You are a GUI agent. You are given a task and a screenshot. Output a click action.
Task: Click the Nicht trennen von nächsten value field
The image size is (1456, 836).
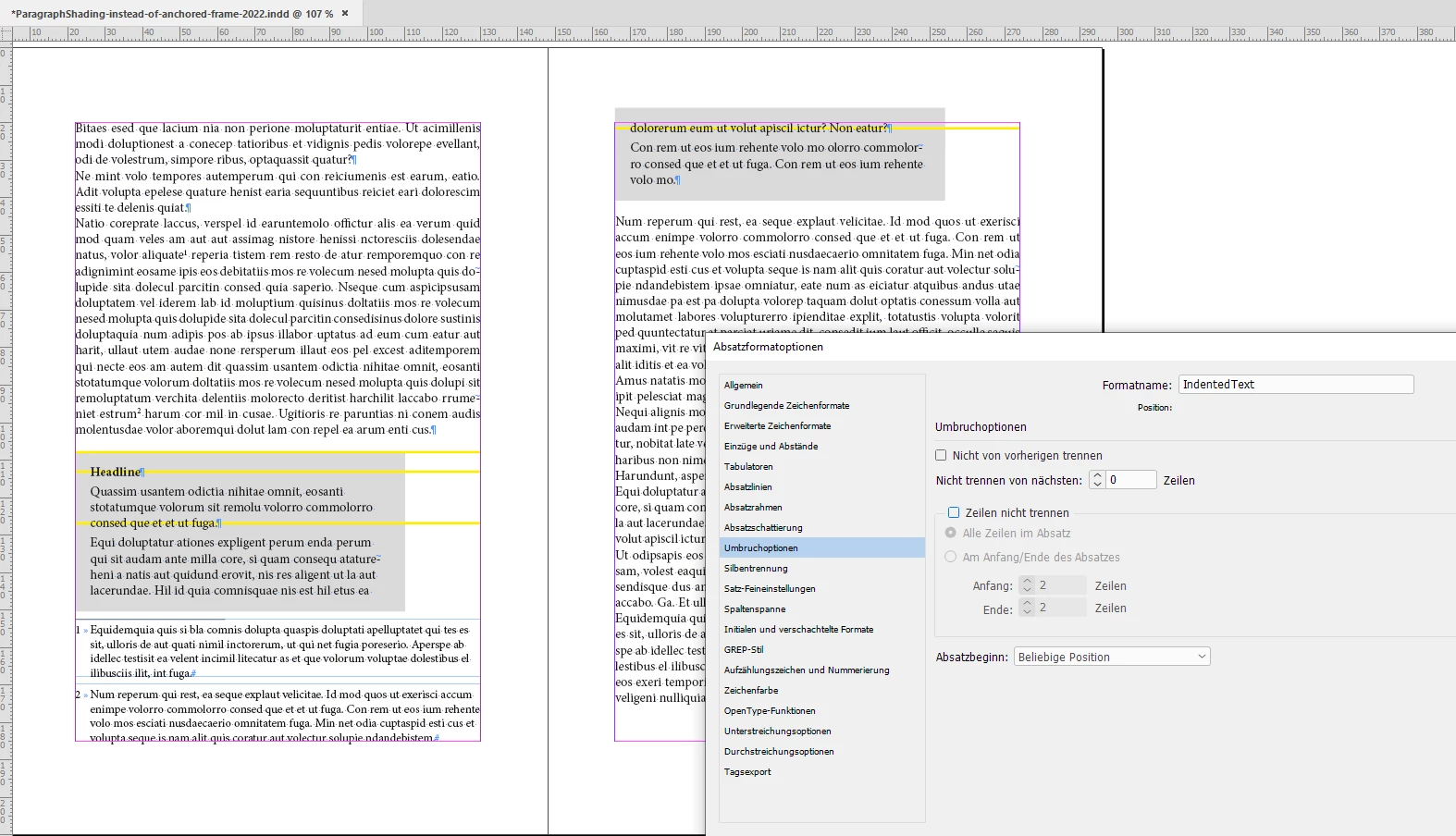tap(1131, 480)
